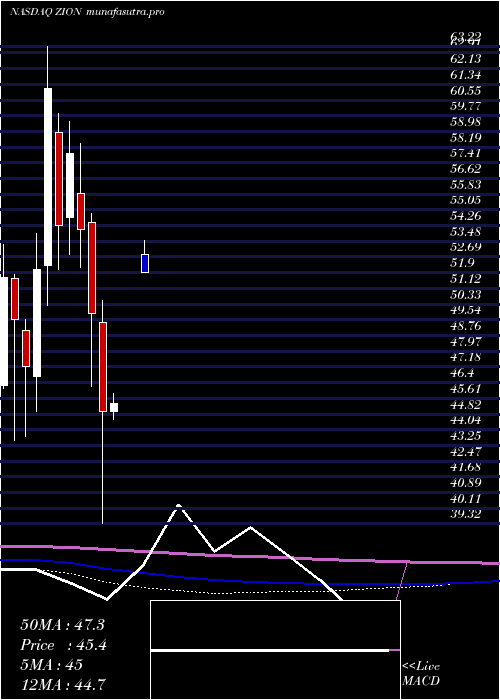Click the 39.32 price label
This screenshot has height=700, width=500.
click(x=466, y=514)
